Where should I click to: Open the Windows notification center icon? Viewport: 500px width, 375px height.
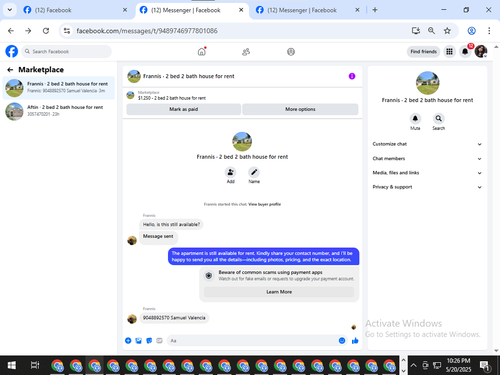(485, 366)
